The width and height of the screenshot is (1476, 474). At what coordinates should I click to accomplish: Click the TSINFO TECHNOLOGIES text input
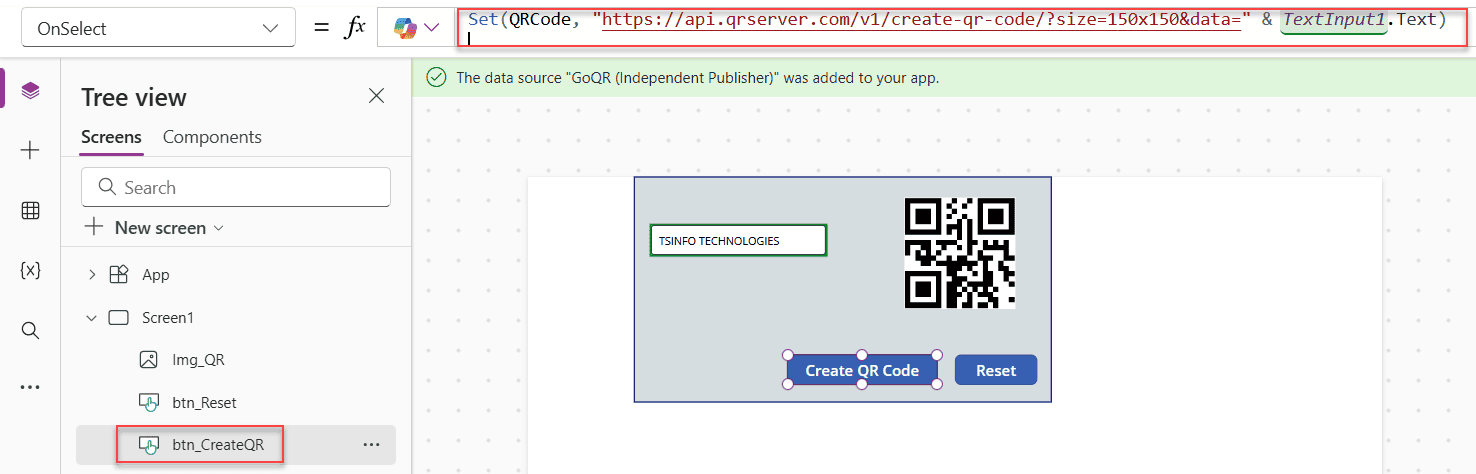pos(738,240)
